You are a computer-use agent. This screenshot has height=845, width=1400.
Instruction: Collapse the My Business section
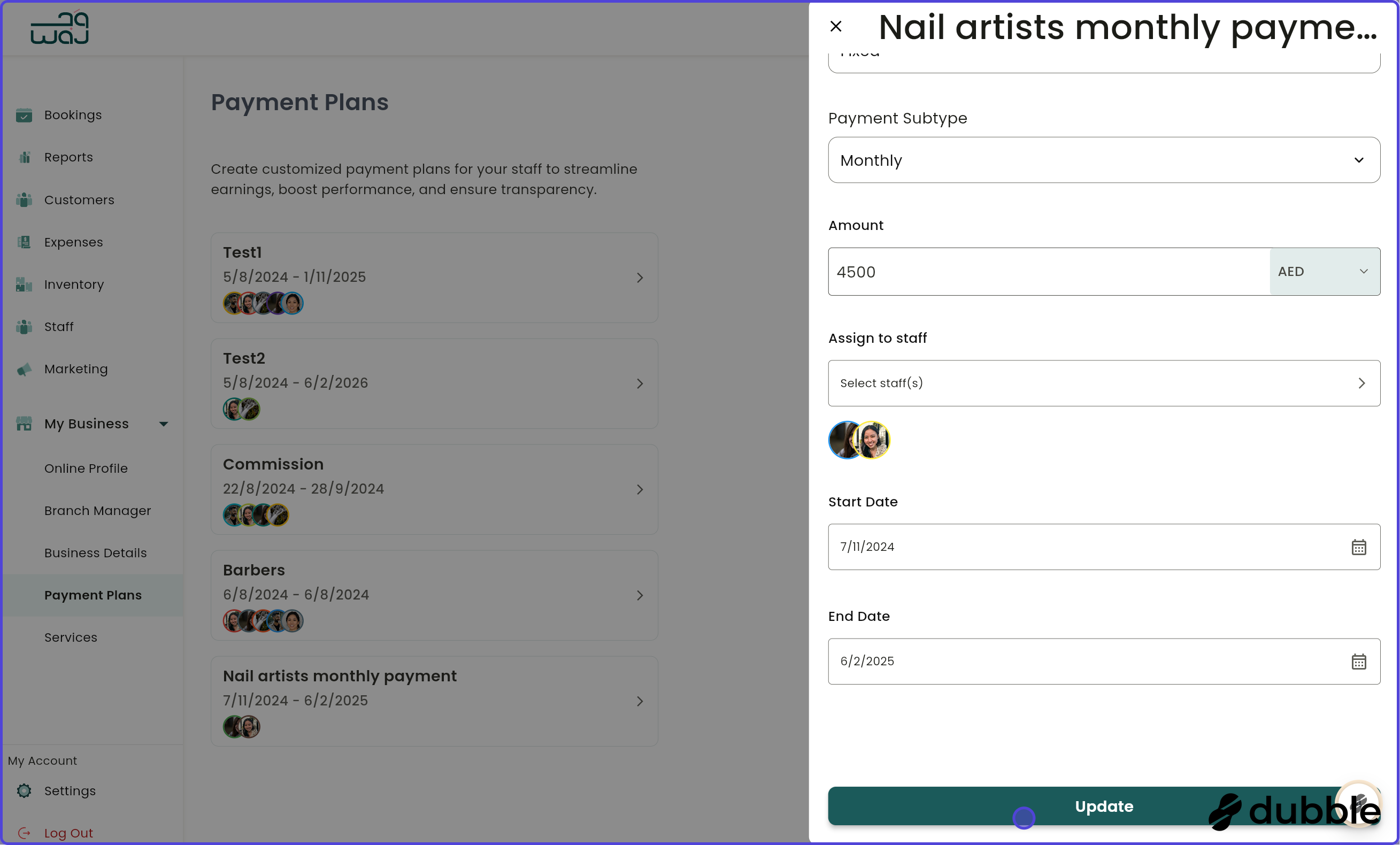pos(164,424)
